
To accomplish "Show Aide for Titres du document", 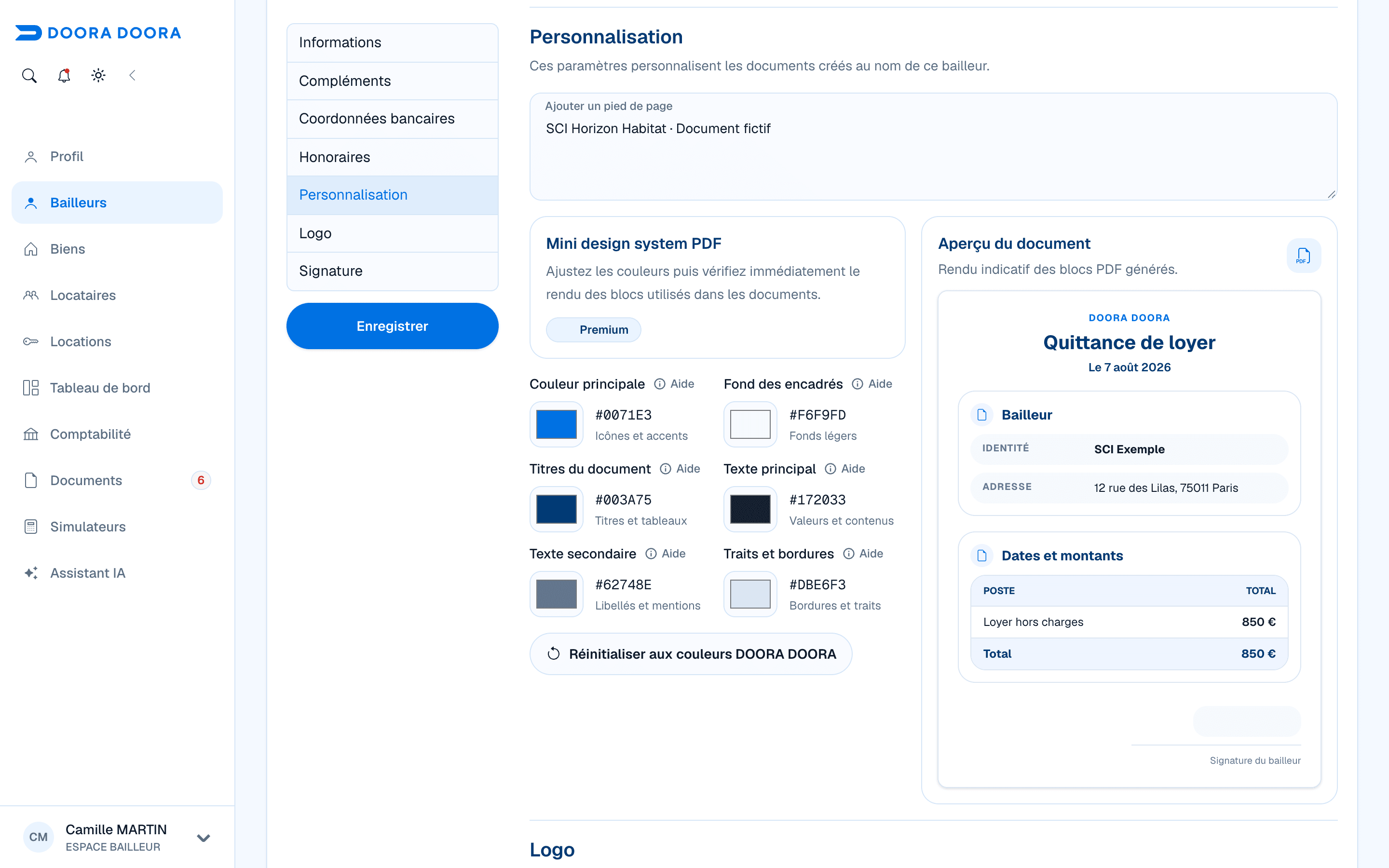I will [680, 469].
